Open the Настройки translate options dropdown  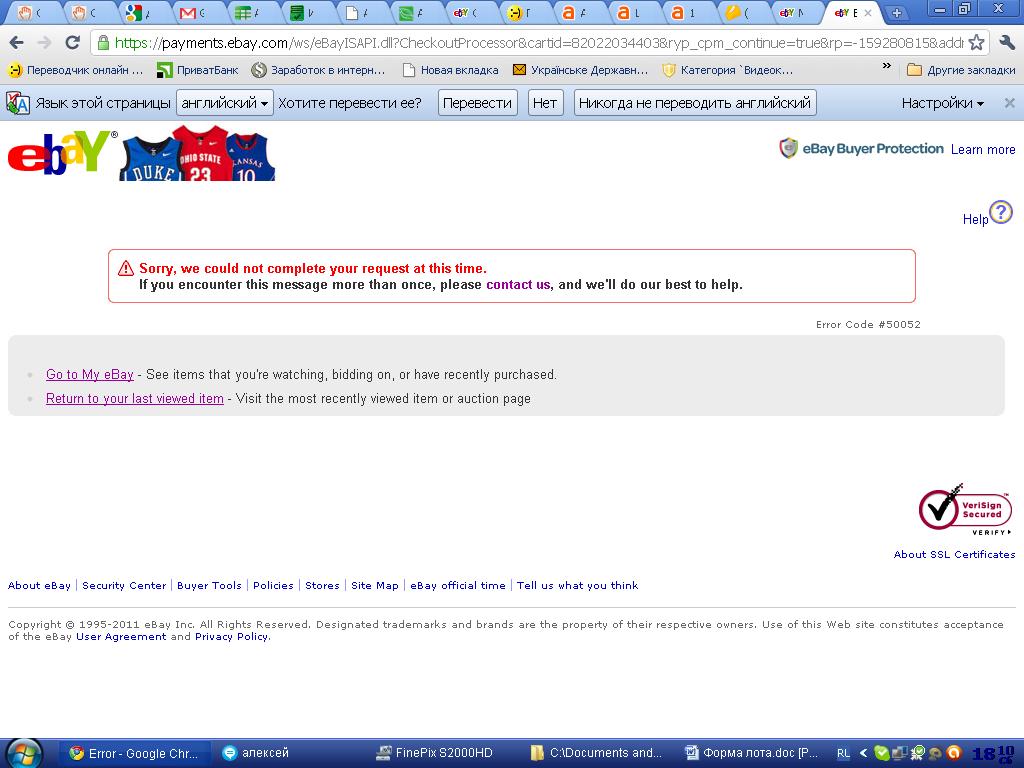942,103
